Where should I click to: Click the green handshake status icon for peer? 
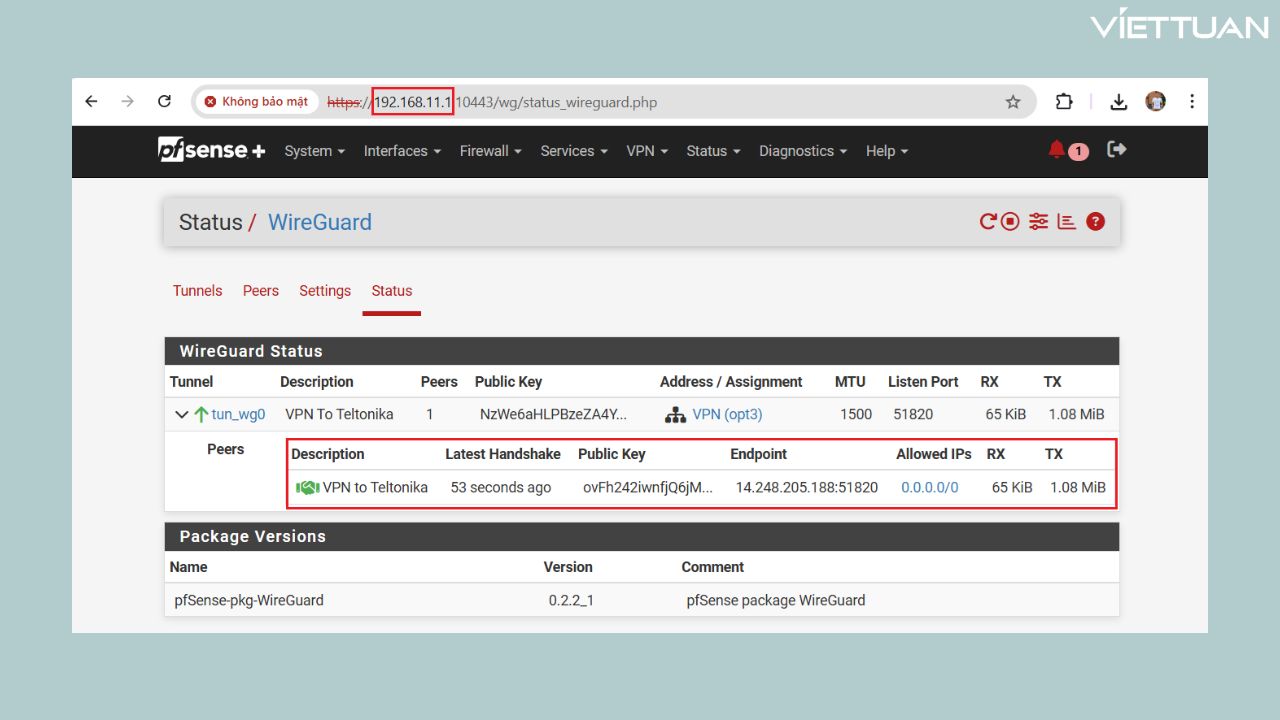pyautogui.click(x=307, y=487)
